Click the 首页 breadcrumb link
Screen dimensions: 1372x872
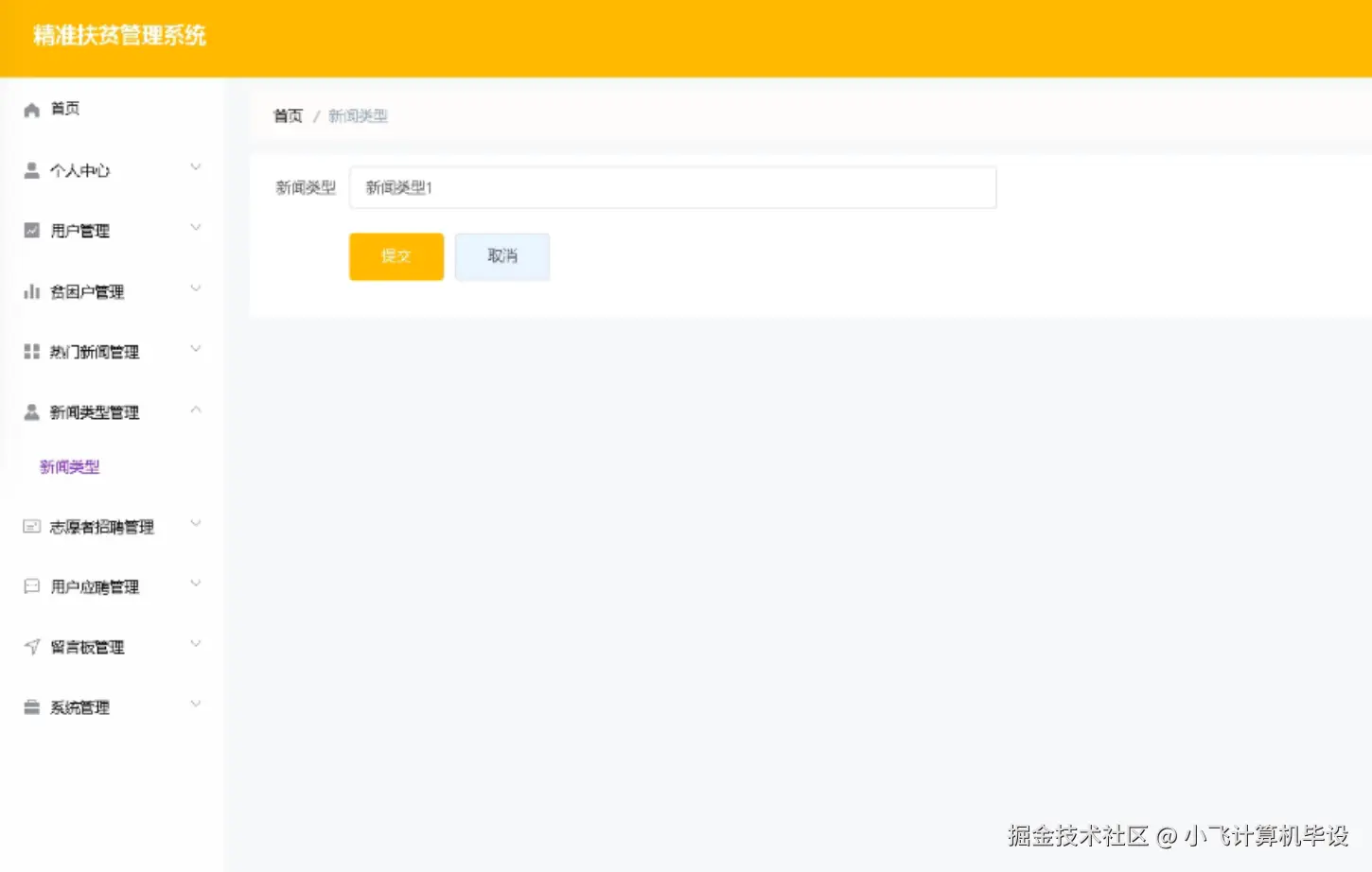point(288,116)
